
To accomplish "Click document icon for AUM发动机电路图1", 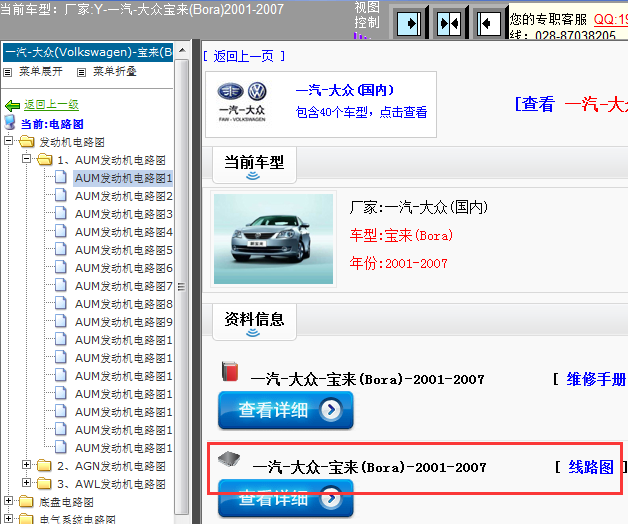I will click(60, 177).
